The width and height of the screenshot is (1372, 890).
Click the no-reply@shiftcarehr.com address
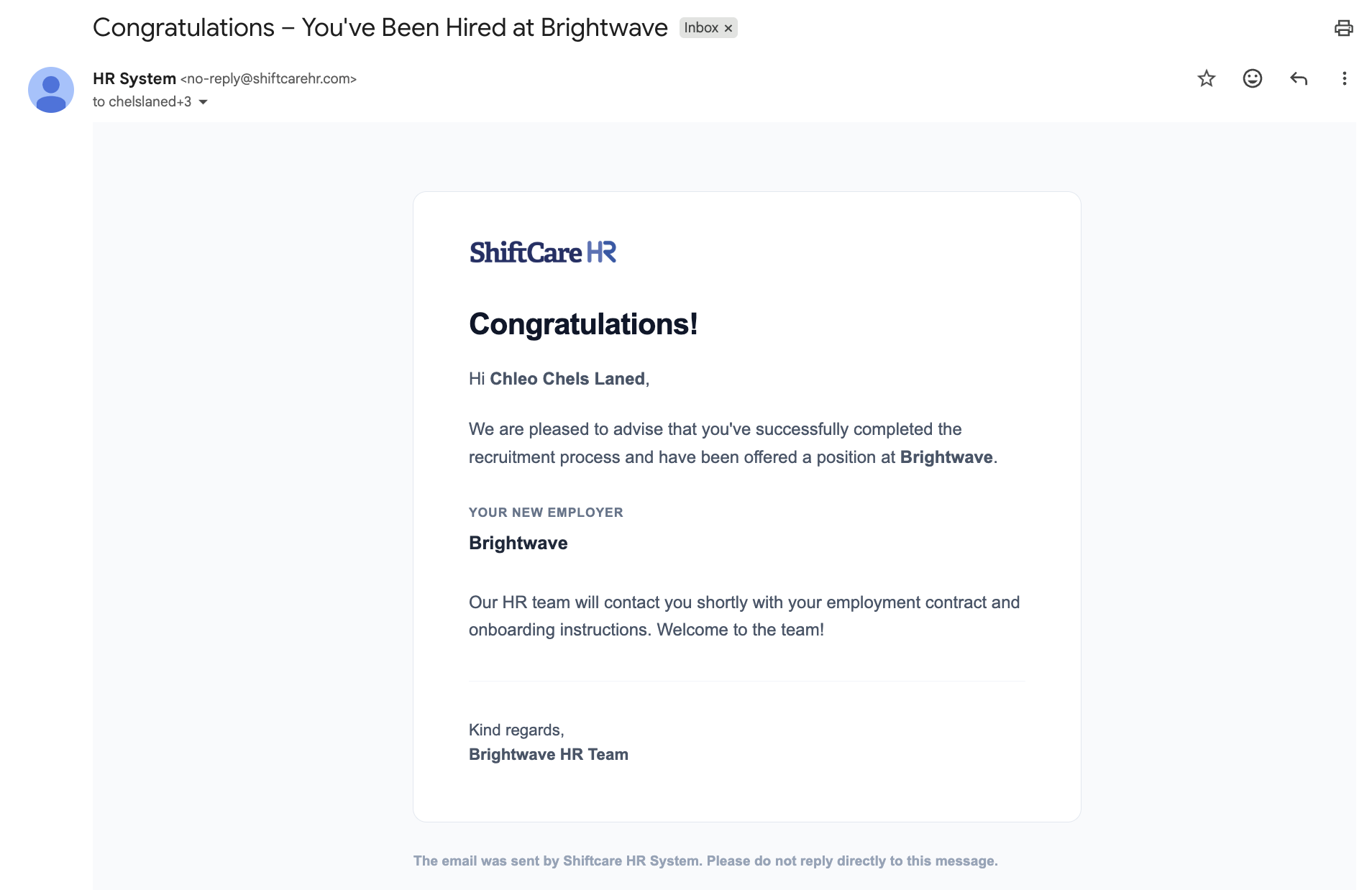[269, 79]
